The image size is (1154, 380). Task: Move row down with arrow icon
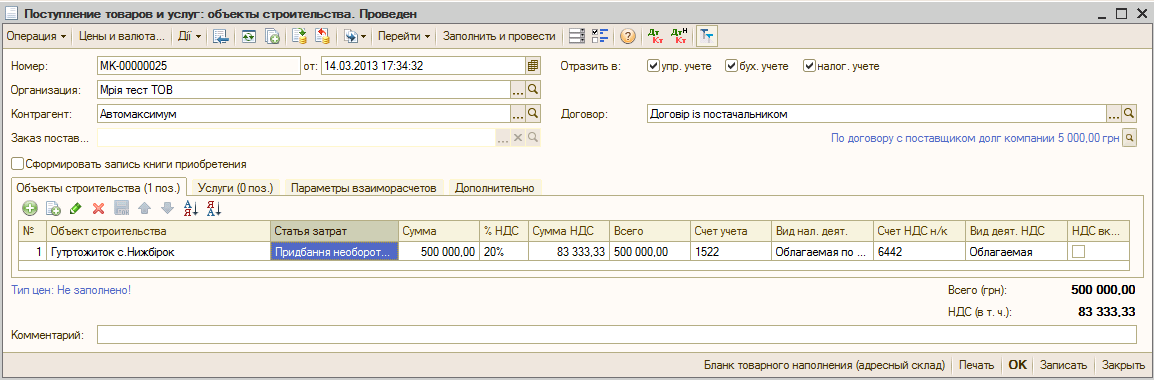168,208
